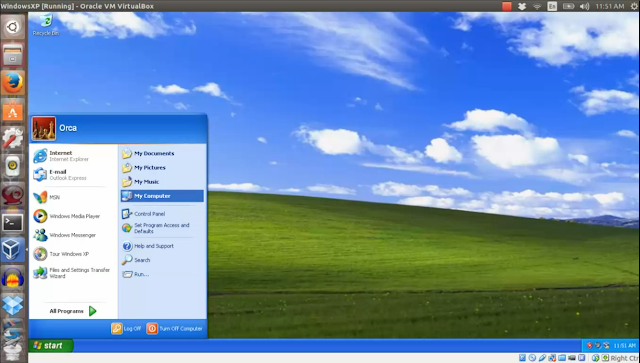This screenshot has height=363, width=640.
Task: Open the speaker app launcher icon
Action: click(13, 166)
